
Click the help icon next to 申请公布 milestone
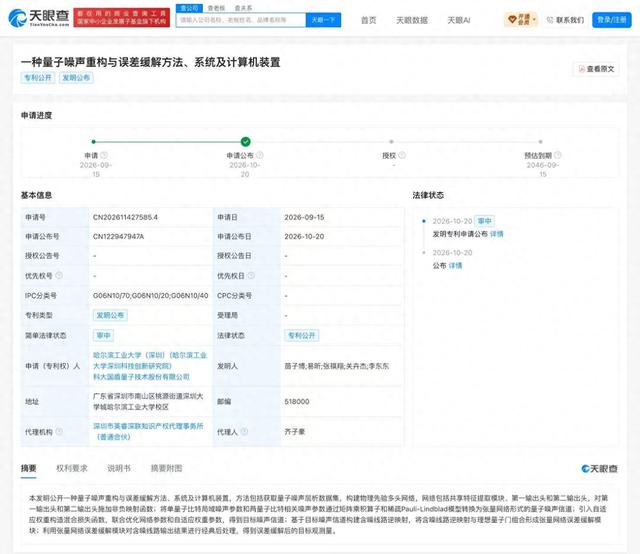coord(260,155)
